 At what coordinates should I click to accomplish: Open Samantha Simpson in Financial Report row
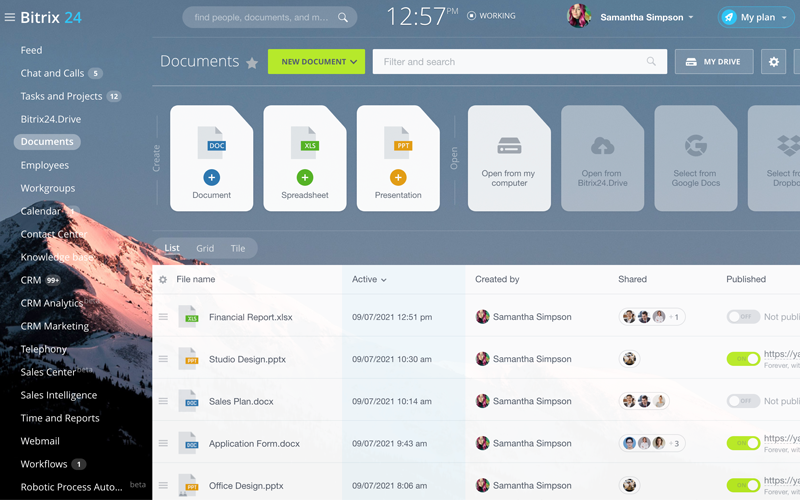[532, 317]
